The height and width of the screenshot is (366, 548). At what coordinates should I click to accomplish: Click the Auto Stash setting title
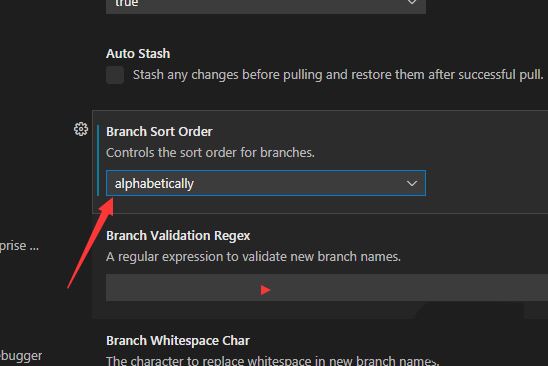click(138, 54)
